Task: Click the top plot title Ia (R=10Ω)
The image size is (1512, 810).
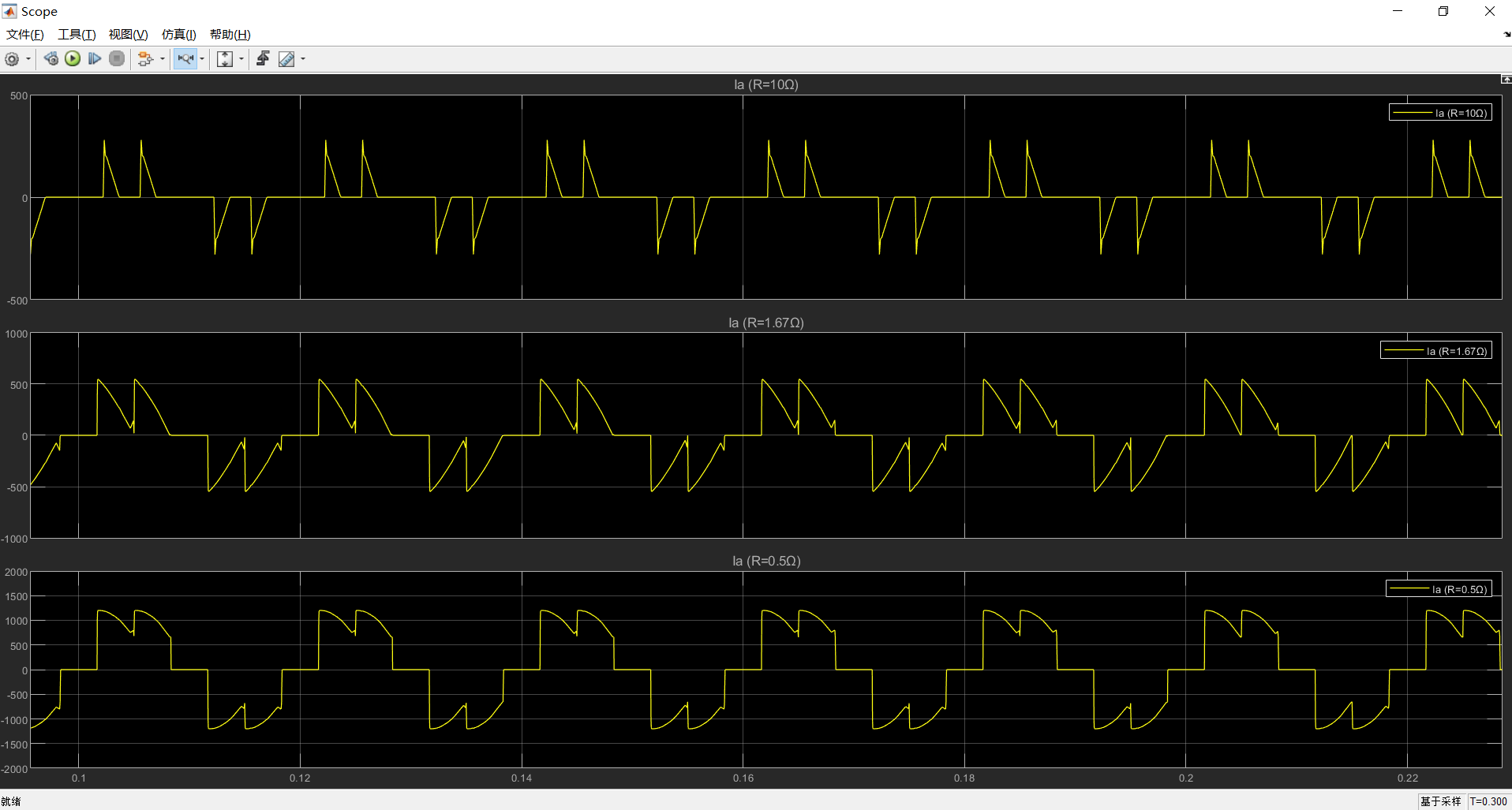Action: tap(766, 84)
